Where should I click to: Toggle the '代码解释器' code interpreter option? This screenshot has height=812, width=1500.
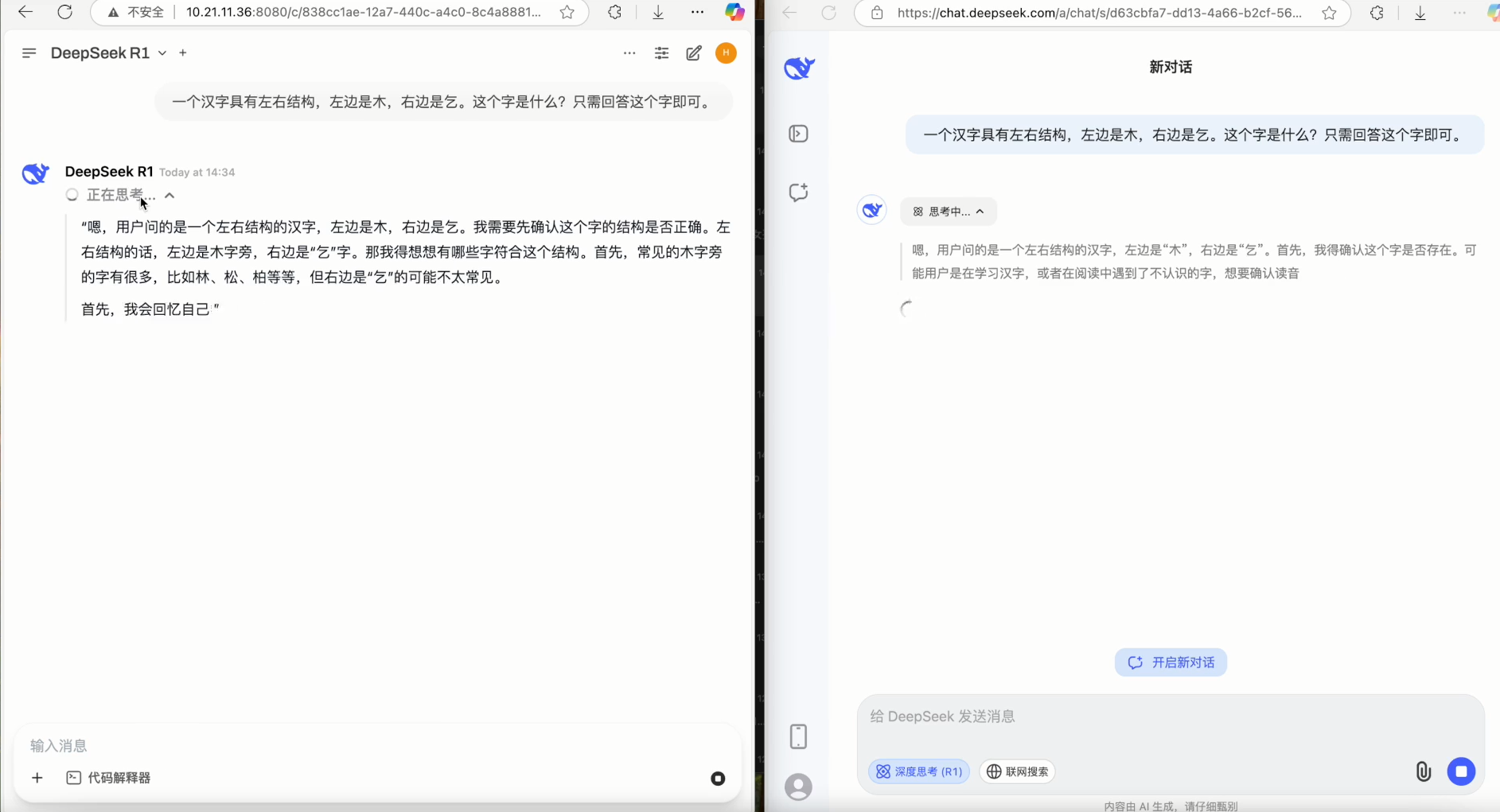pos(109,778)
